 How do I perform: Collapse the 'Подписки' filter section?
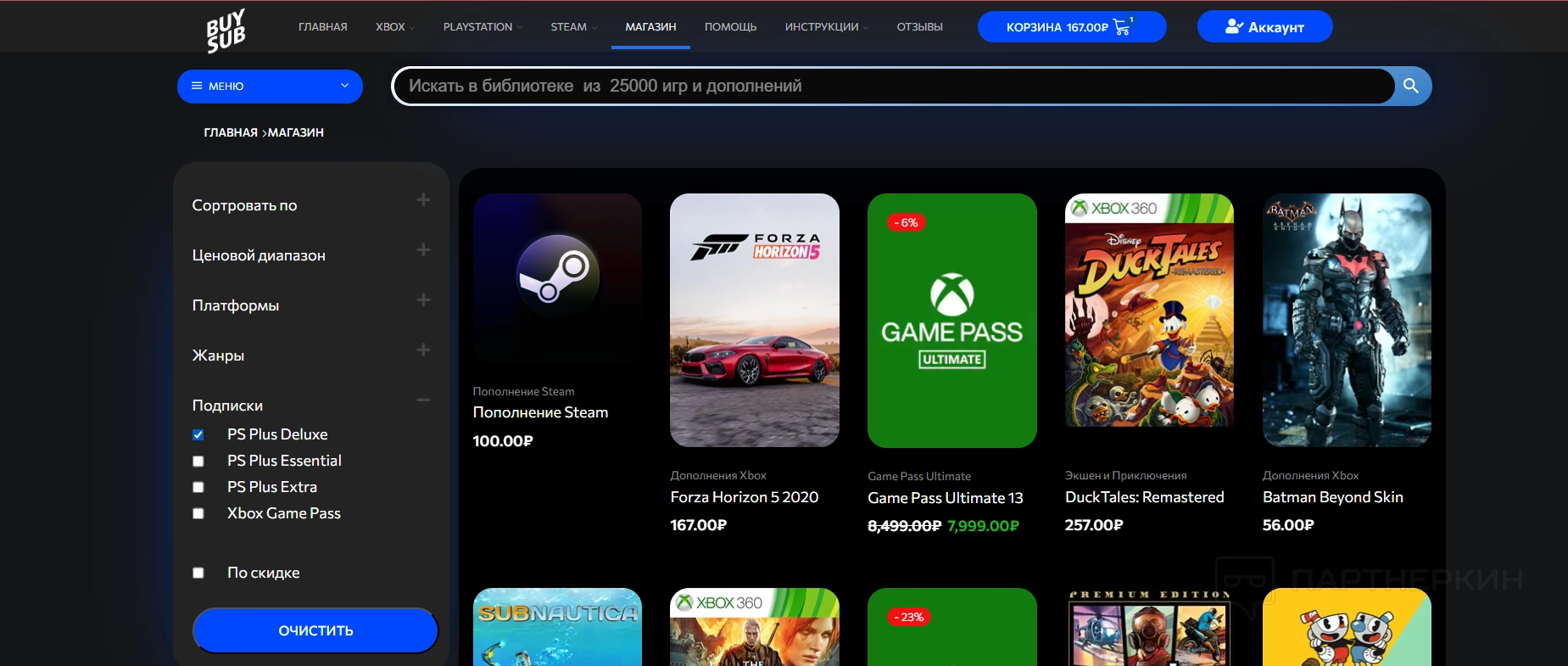[423, 400]
